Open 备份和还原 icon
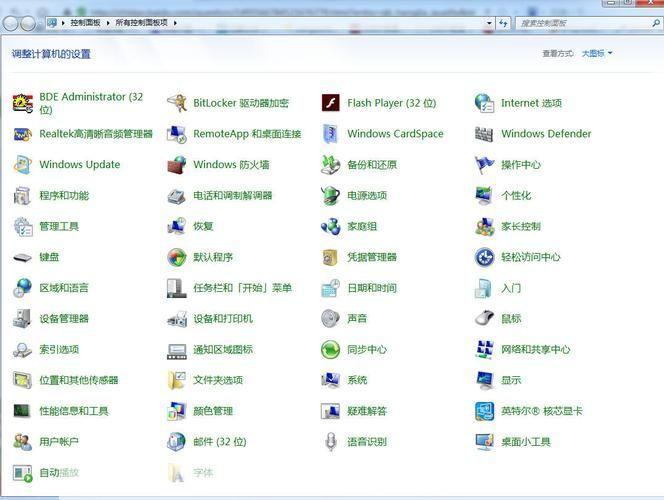664x500 pixels. 331,165
